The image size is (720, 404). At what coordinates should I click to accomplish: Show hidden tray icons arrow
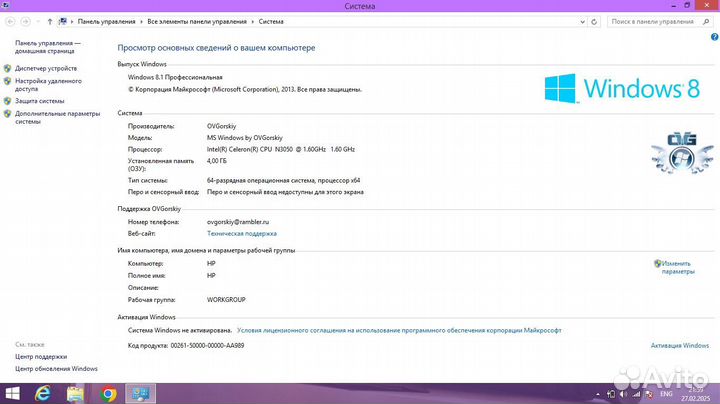tap(597, 394)
